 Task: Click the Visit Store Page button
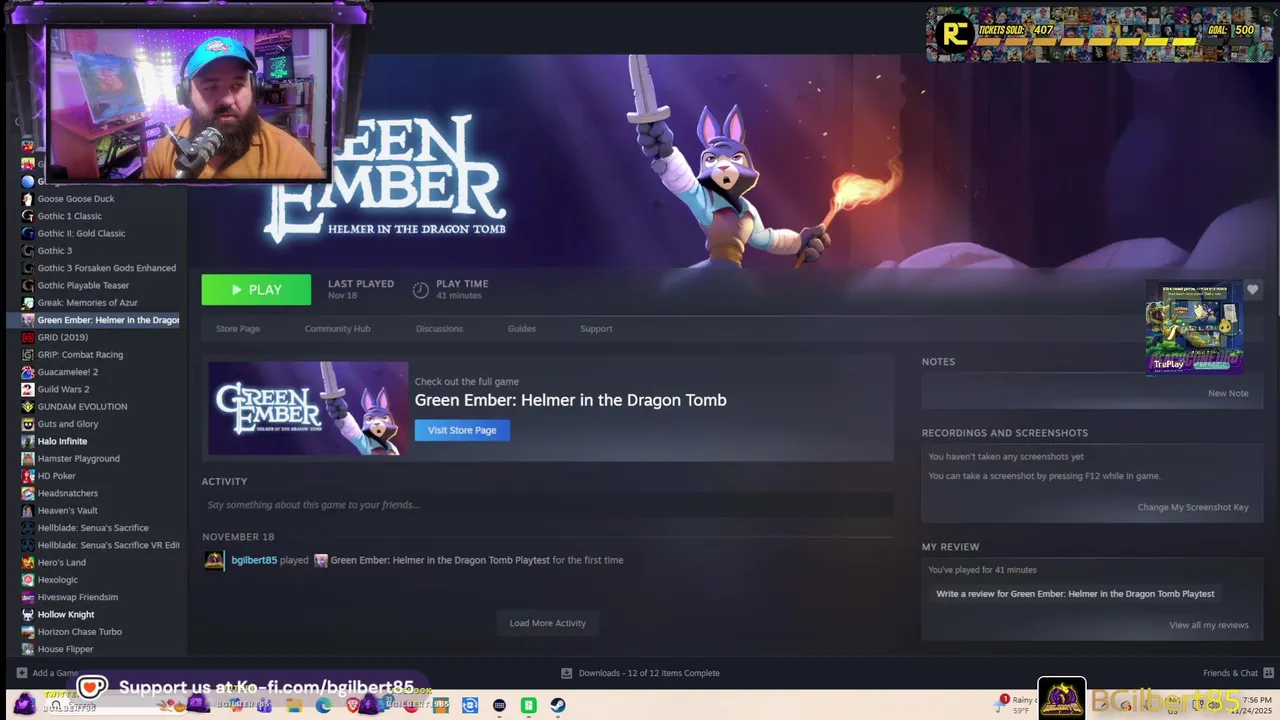pos(462,430)
